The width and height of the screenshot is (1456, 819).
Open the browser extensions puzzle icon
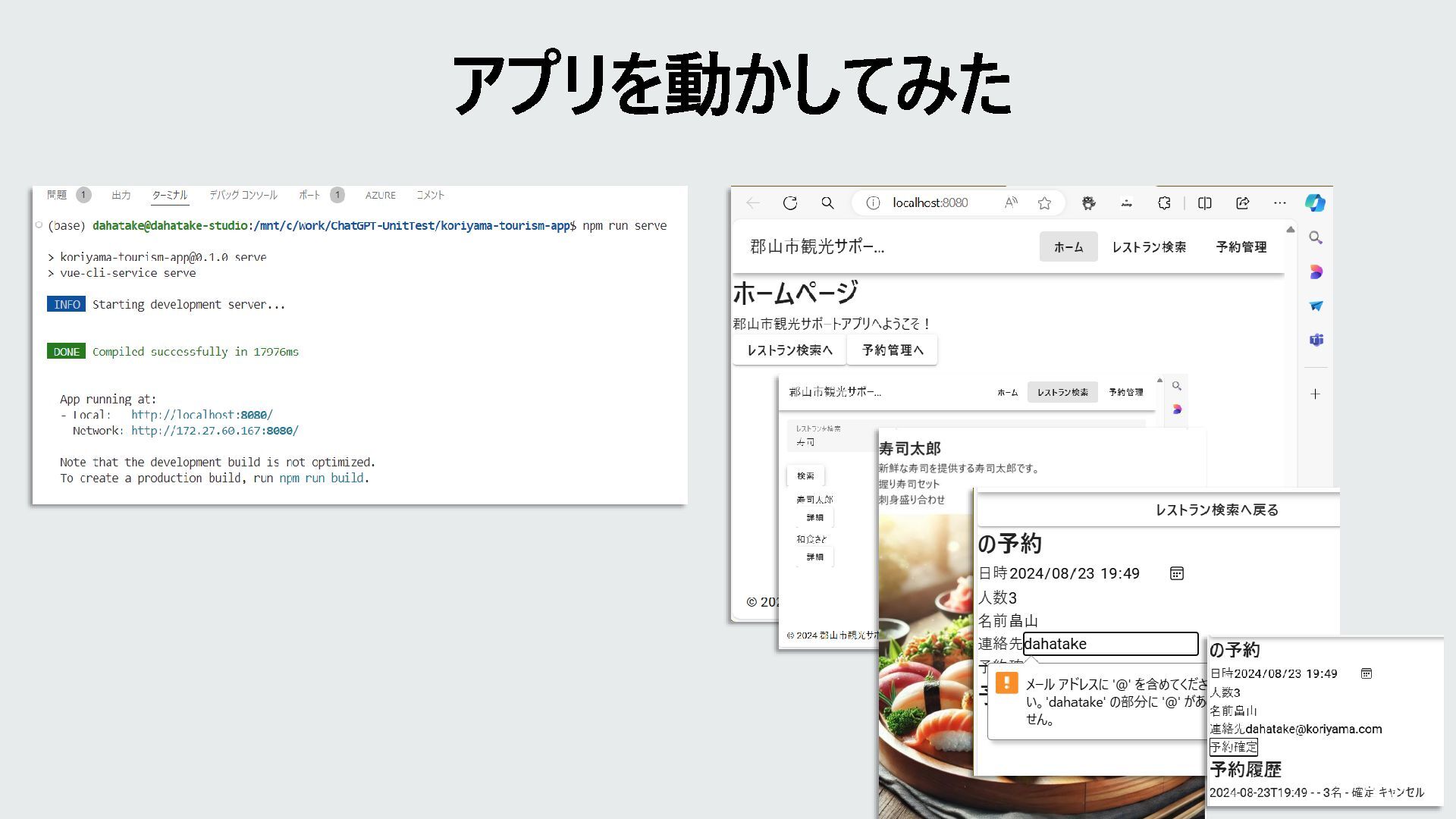click(x=1164, y=203)
